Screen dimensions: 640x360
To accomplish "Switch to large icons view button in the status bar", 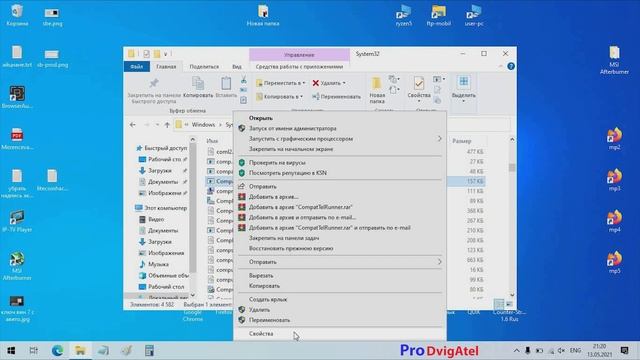I will point(509,304).
